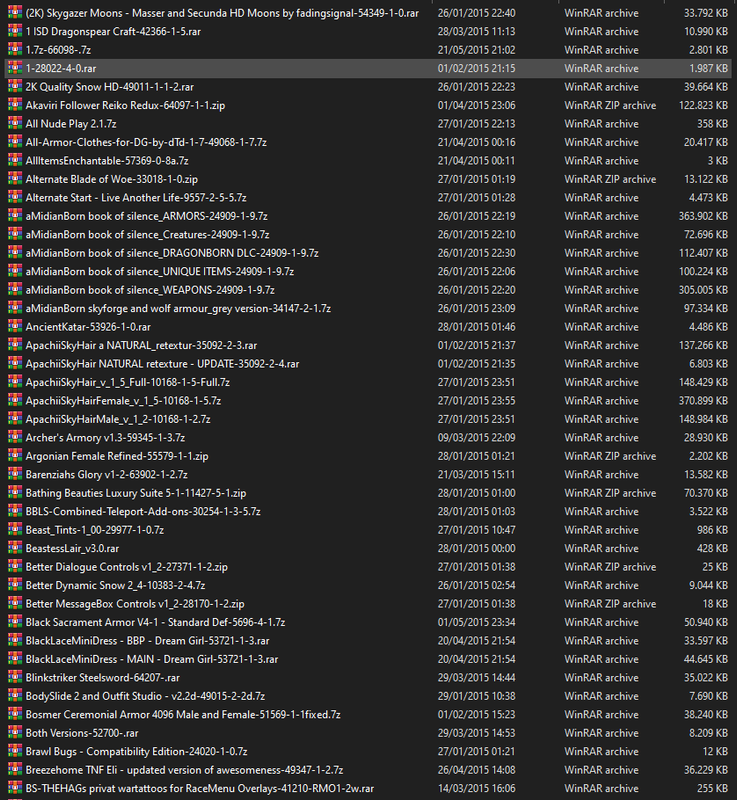This screenshot has height=800, width=737.
Task: Click size value 25 KB
Action: 715,567
